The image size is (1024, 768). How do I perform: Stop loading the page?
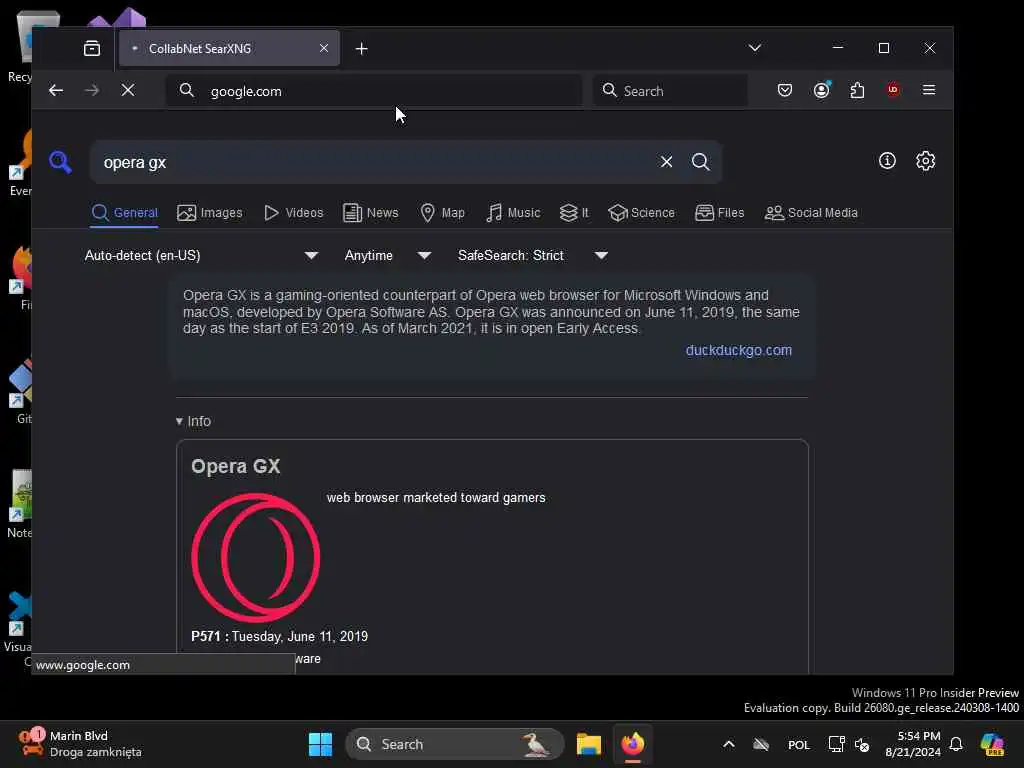[128, 90]
